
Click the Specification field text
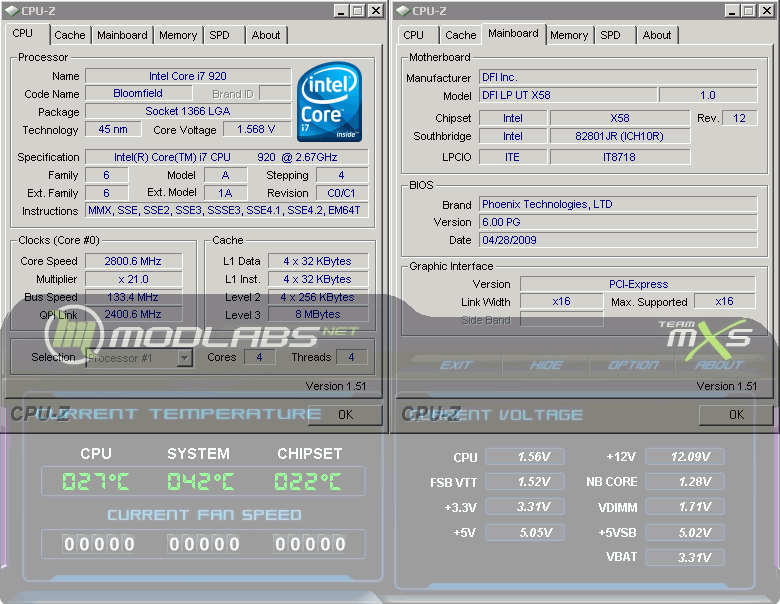point(226,157)
